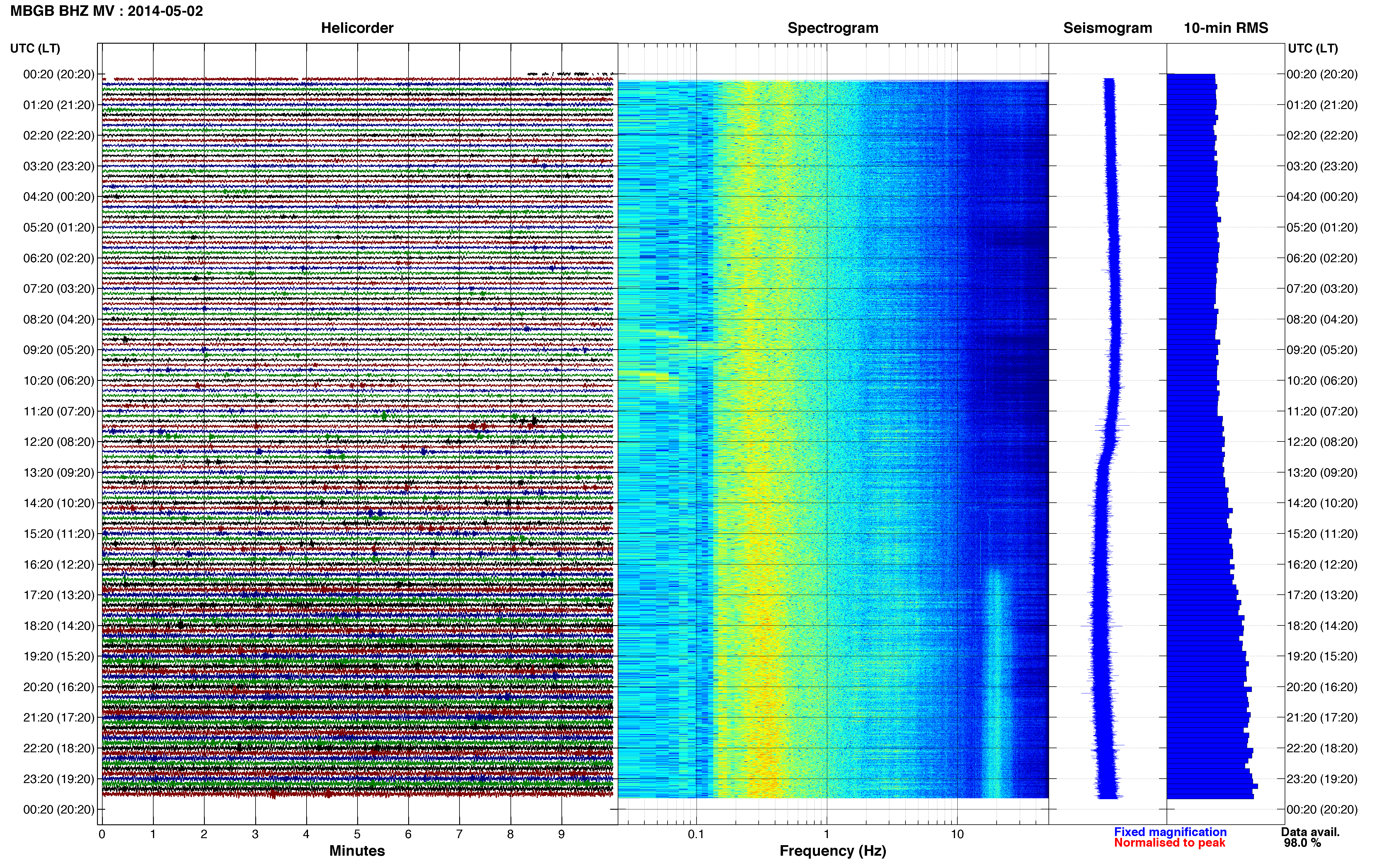Click the 06:20 (02:20) label beside the Helicorder
Screen dimensions: 1389x868
[59, 258]
